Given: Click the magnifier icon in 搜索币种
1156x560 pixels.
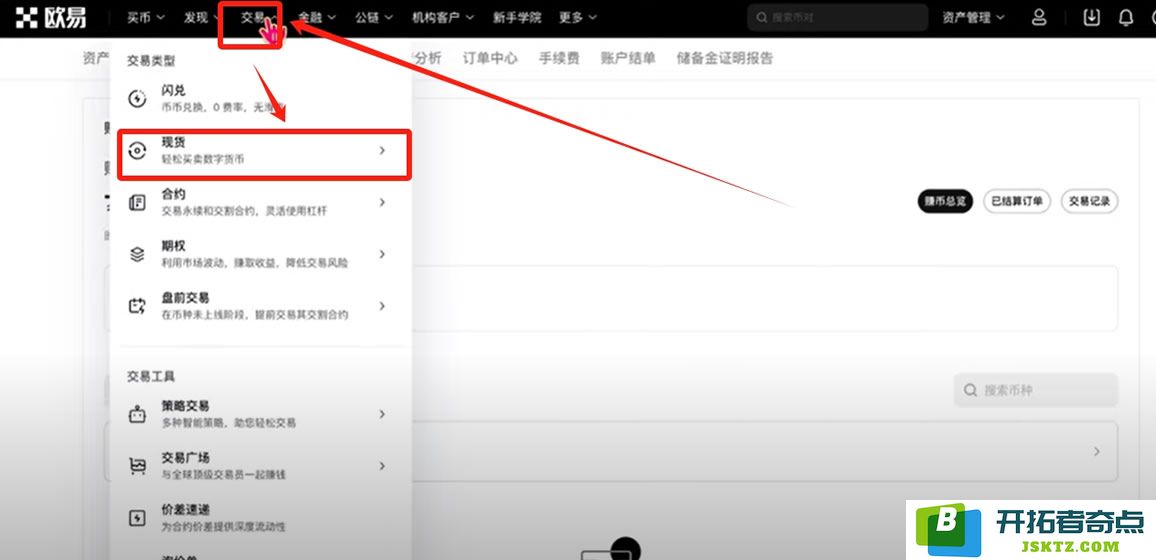Looking at the screenshot, I should [x=970, y=390].
